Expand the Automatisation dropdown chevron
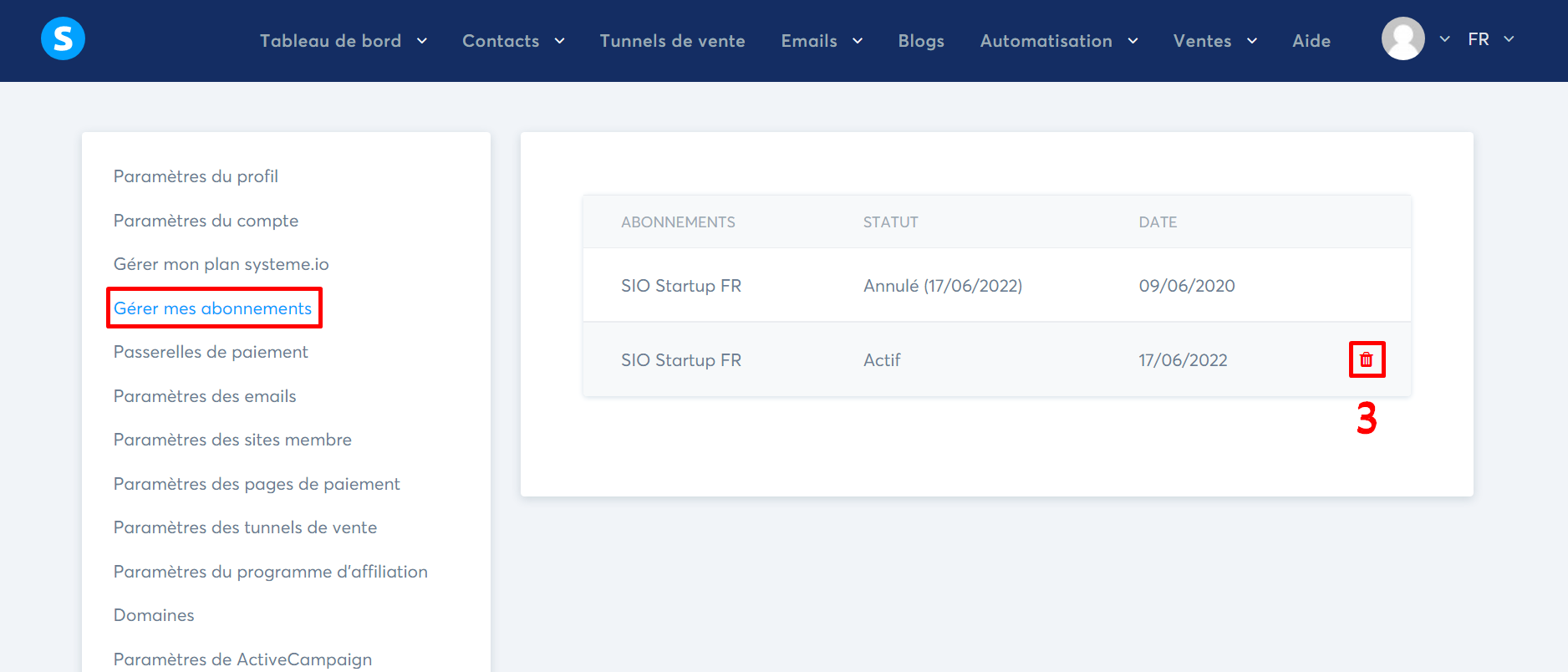1568x672 pixels. (1133, 41)
